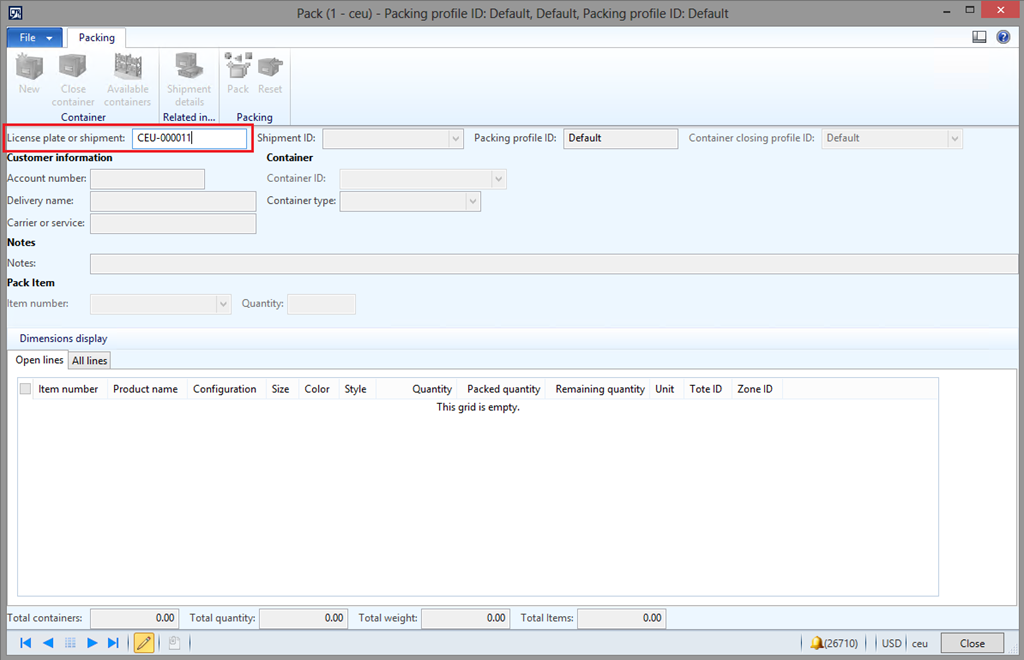Go to first record with navigation arrow
Screen dimensions: 1024x660
point(26,643)
